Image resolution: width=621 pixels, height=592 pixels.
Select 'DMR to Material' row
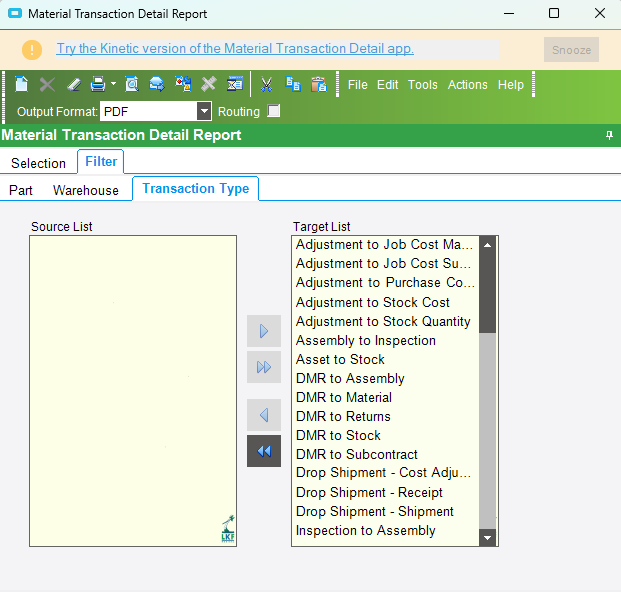[x=385, y=398]
